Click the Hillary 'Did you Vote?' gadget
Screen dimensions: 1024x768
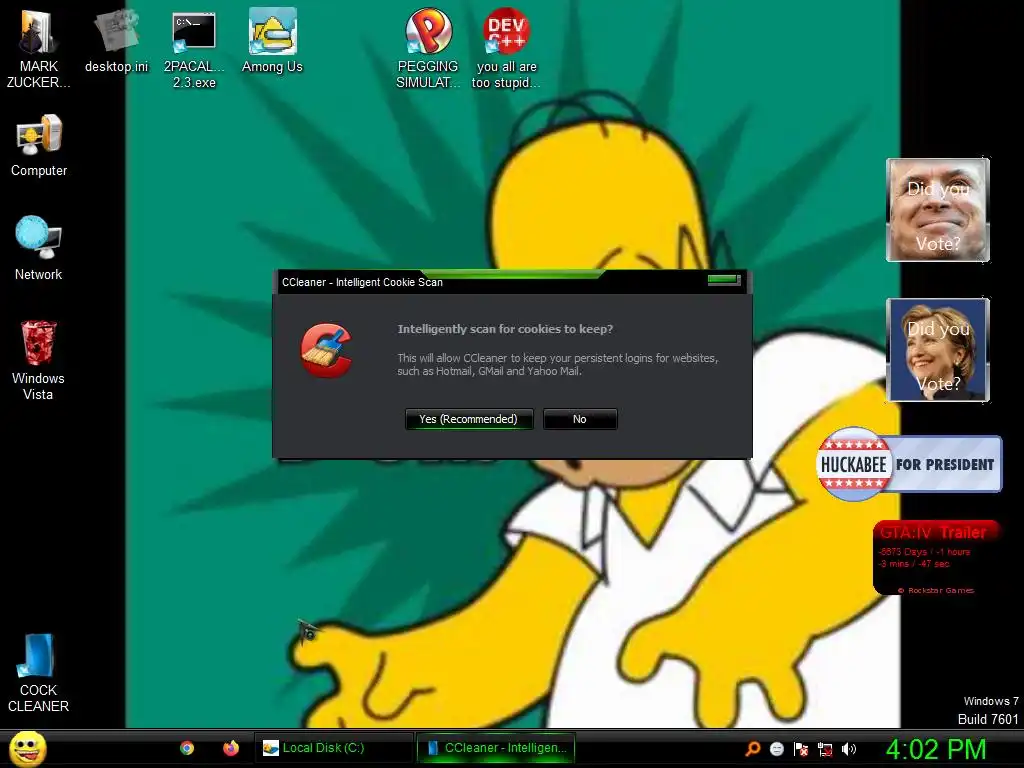tap(938, 349)
